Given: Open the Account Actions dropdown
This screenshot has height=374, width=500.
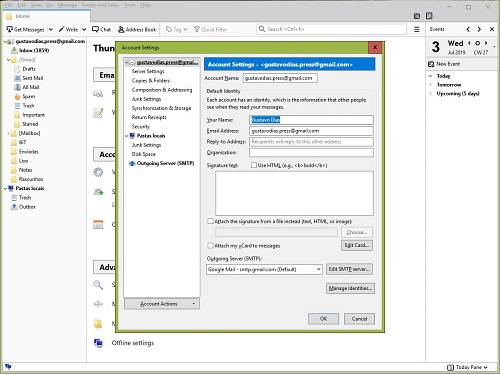Looking at the screenshot, I should point(162,304).
